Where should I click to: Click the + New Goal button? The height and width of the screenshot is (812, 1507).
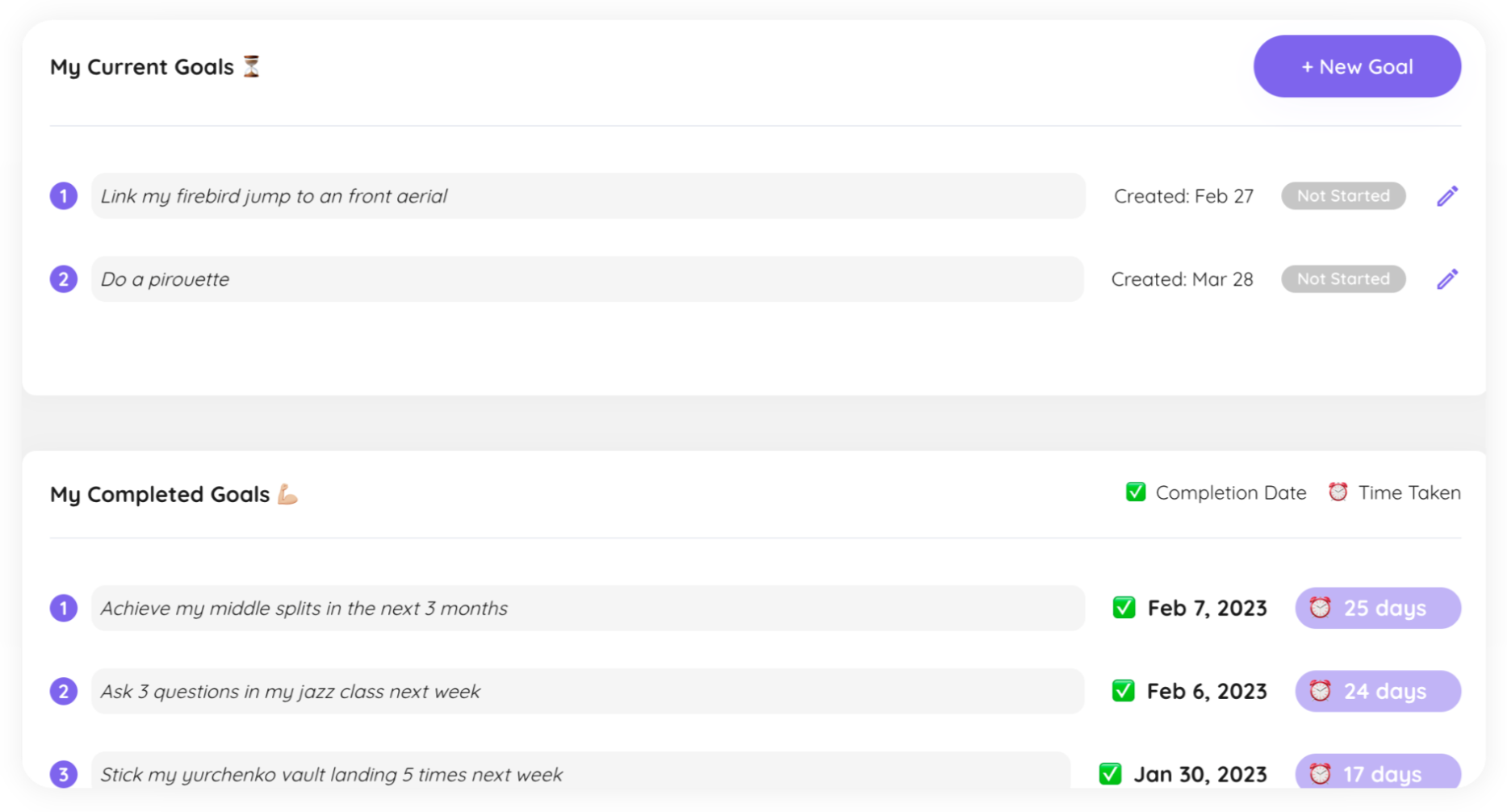pyautogui.click(x=1357, y=66)
